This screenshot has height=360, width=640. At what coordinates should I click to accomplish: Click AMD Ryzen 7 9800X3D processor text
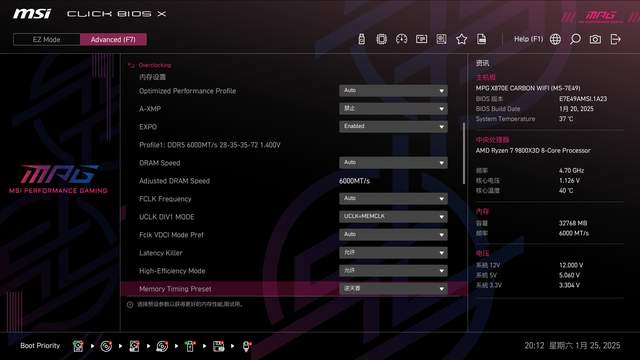533,151
